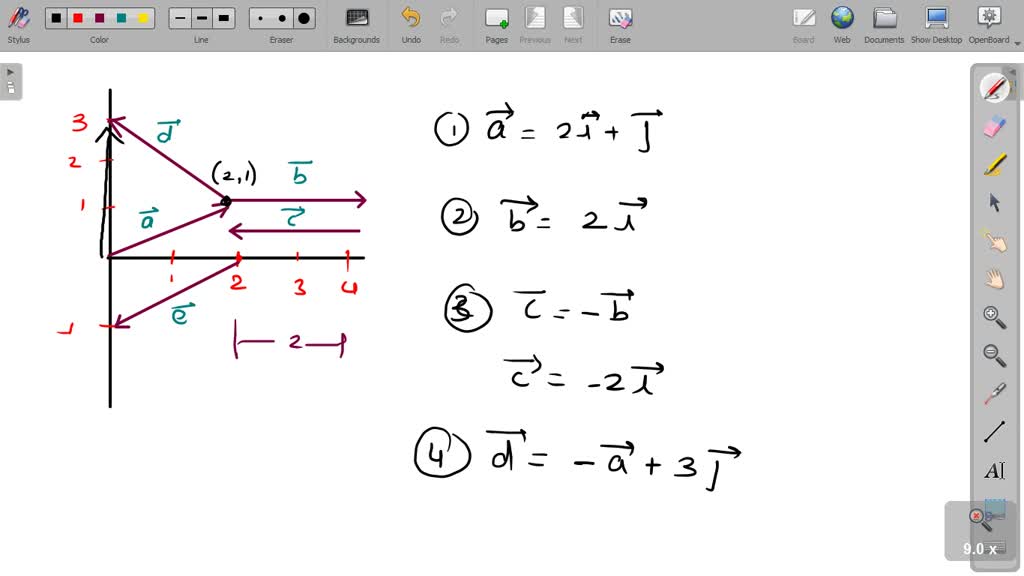
Task: Expand the left side panel
Action: [x=10, y=71]
